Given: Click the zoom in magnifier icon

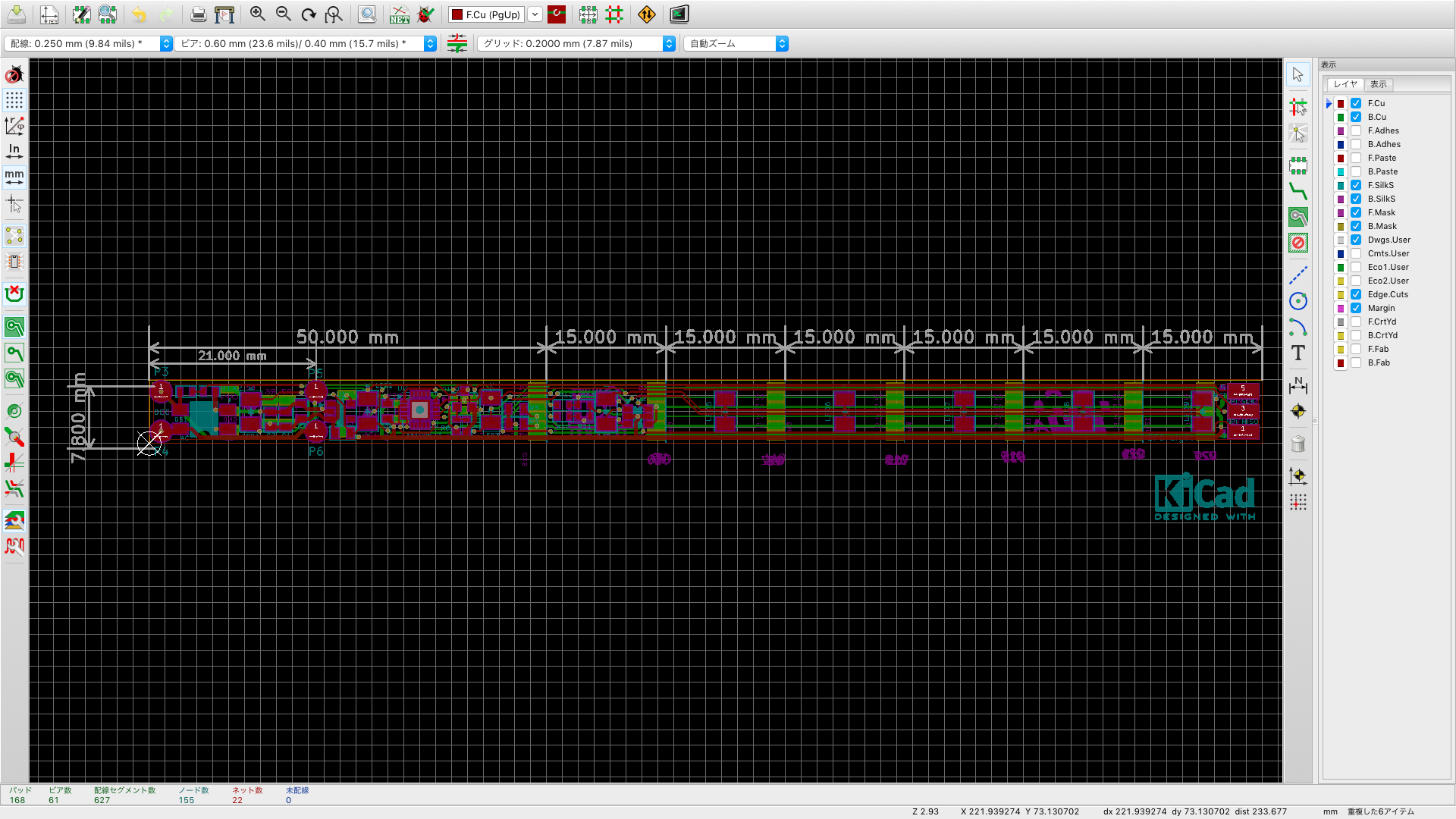Looking at the screenshot, I should [x=258, y=14].
